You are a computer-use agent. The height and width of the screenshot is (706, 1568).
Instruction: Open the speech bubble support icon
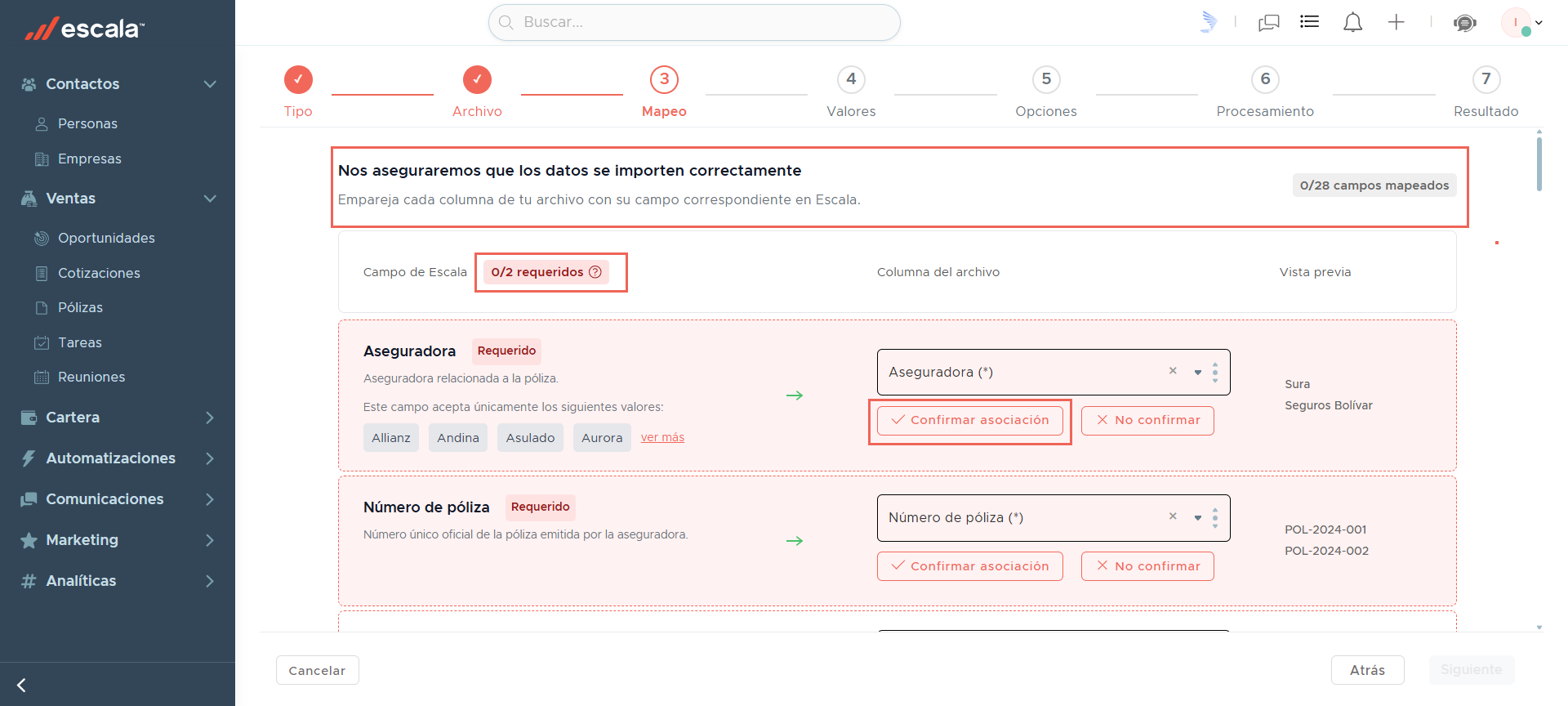pyautogui.click(x=1465, y=23)
